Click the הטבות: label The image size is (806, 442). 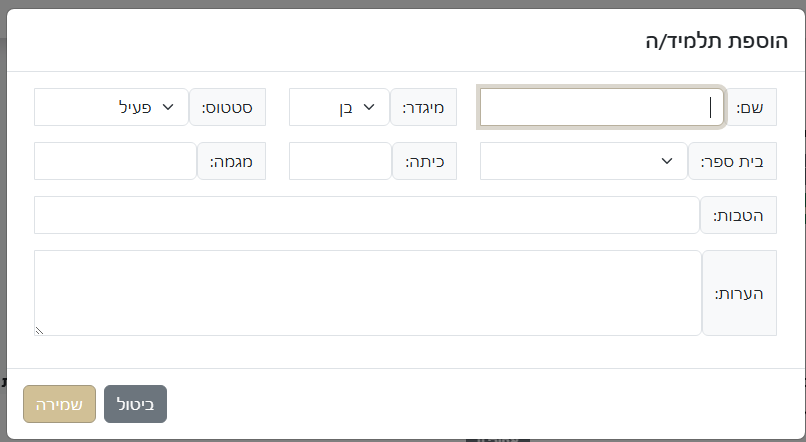pyautogui.click(x=738, y=215)
